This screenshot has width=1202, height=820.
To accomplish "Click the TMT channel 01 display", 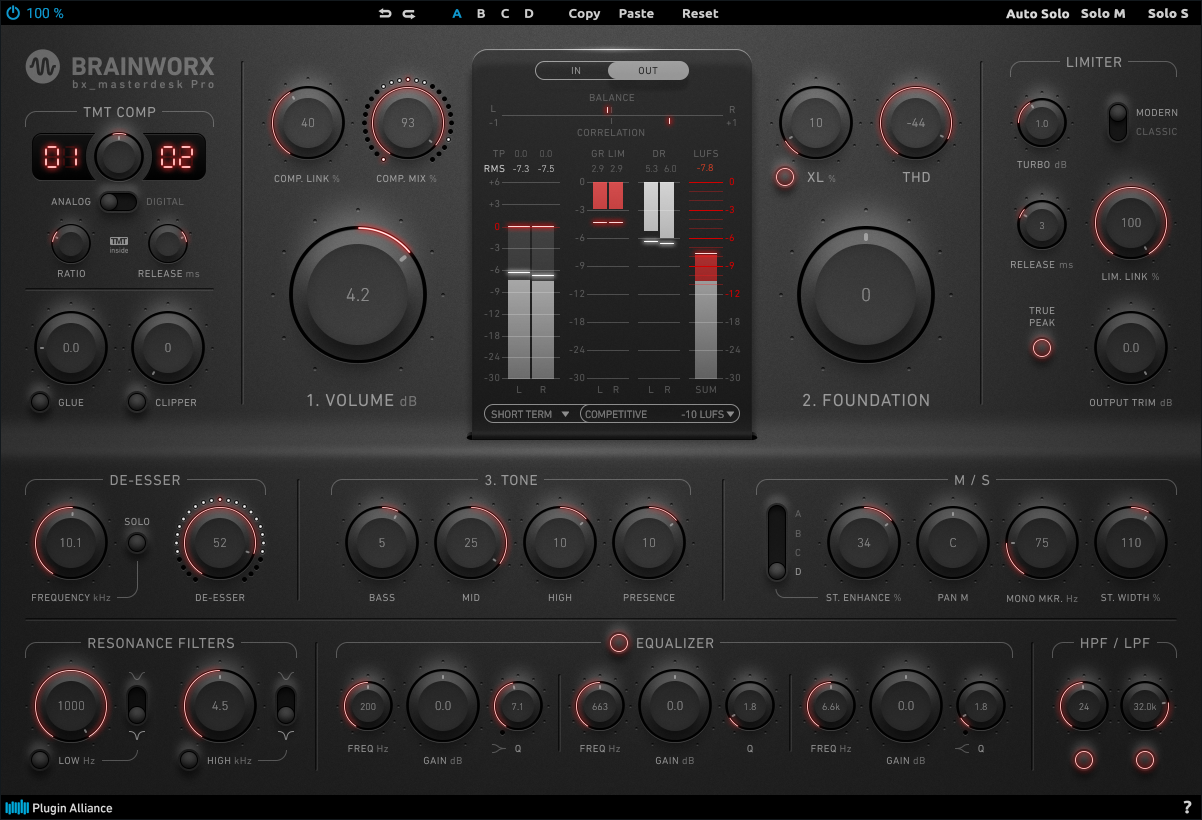I will pos(60,156).
